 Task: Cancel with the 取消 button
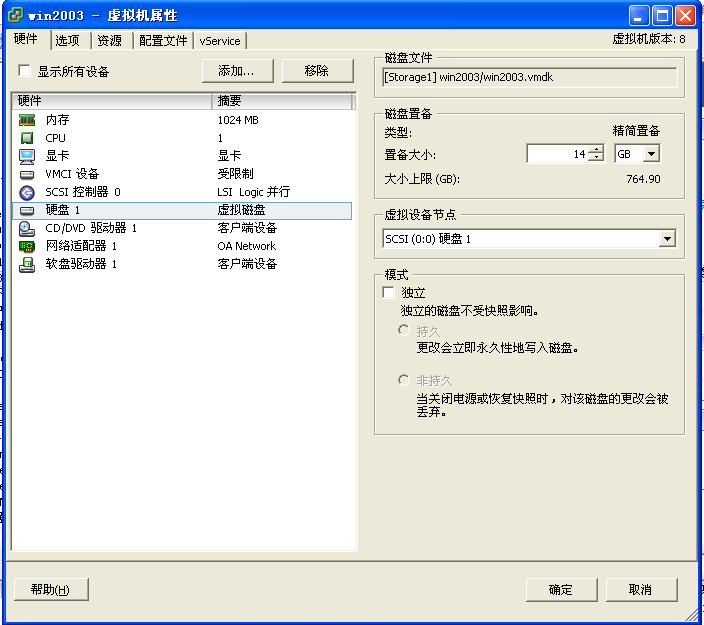coord(641,589)
